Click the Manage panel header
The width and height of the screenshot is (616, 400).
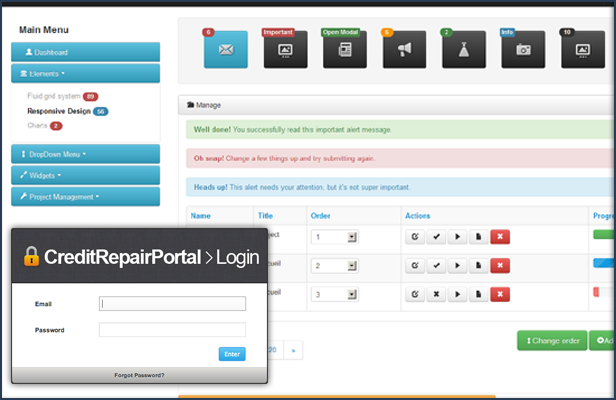[396, 105]
